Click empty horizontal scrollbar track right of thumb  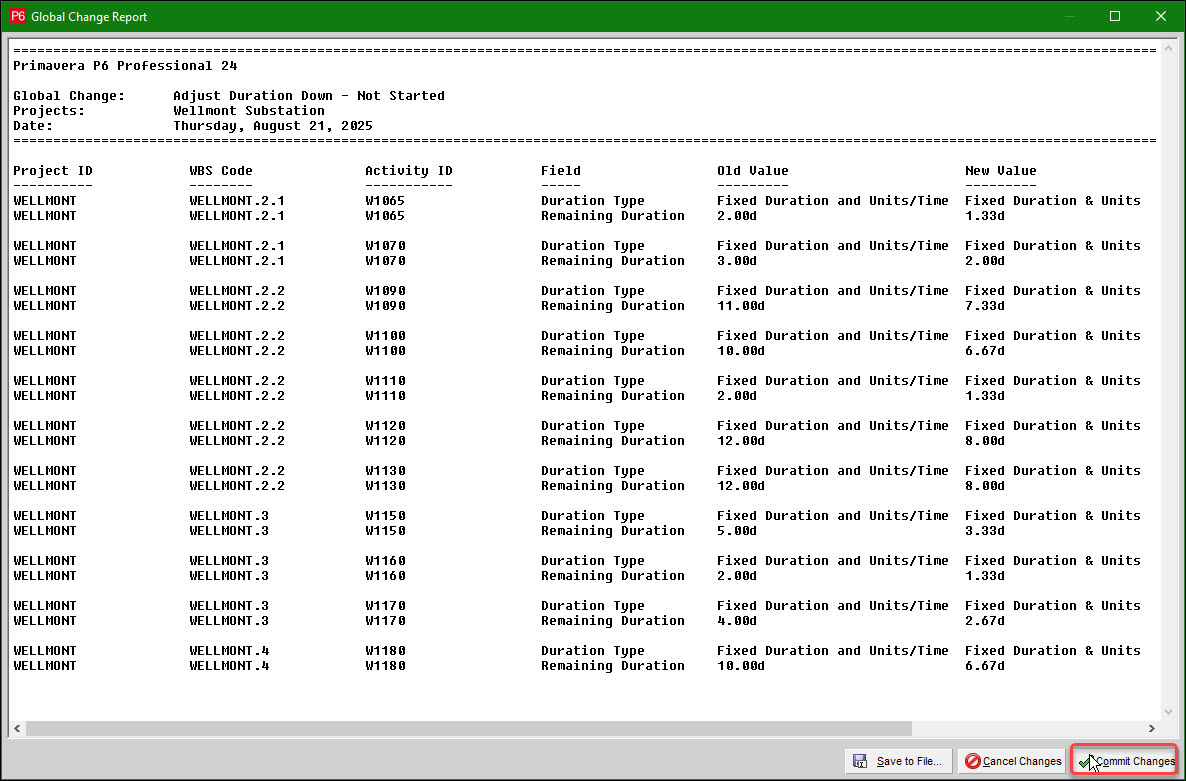click(1030, 729)
